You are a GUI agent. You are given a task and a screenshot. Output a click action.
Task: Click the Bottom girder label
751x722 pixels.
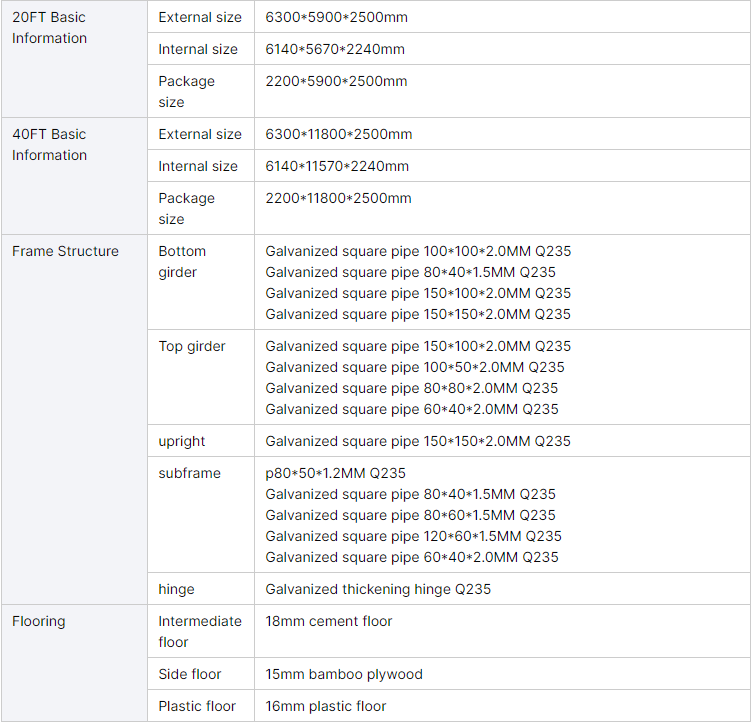click(182, 262)
